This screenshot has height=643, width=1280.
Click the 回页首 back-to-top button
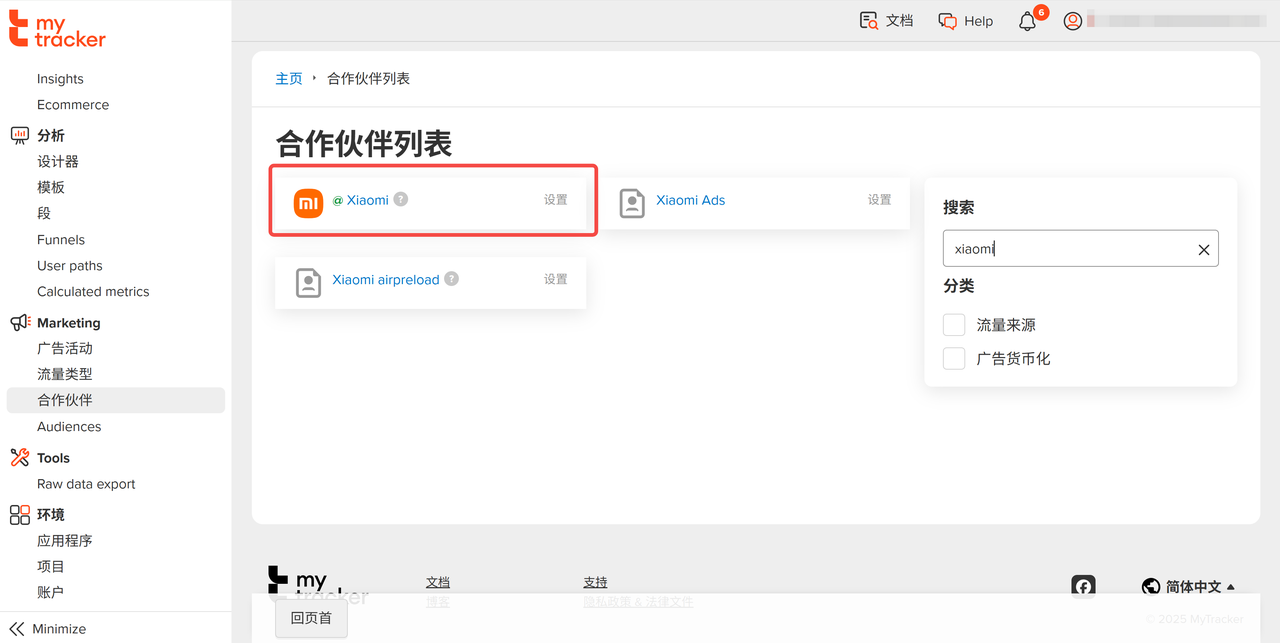[311, 618]
